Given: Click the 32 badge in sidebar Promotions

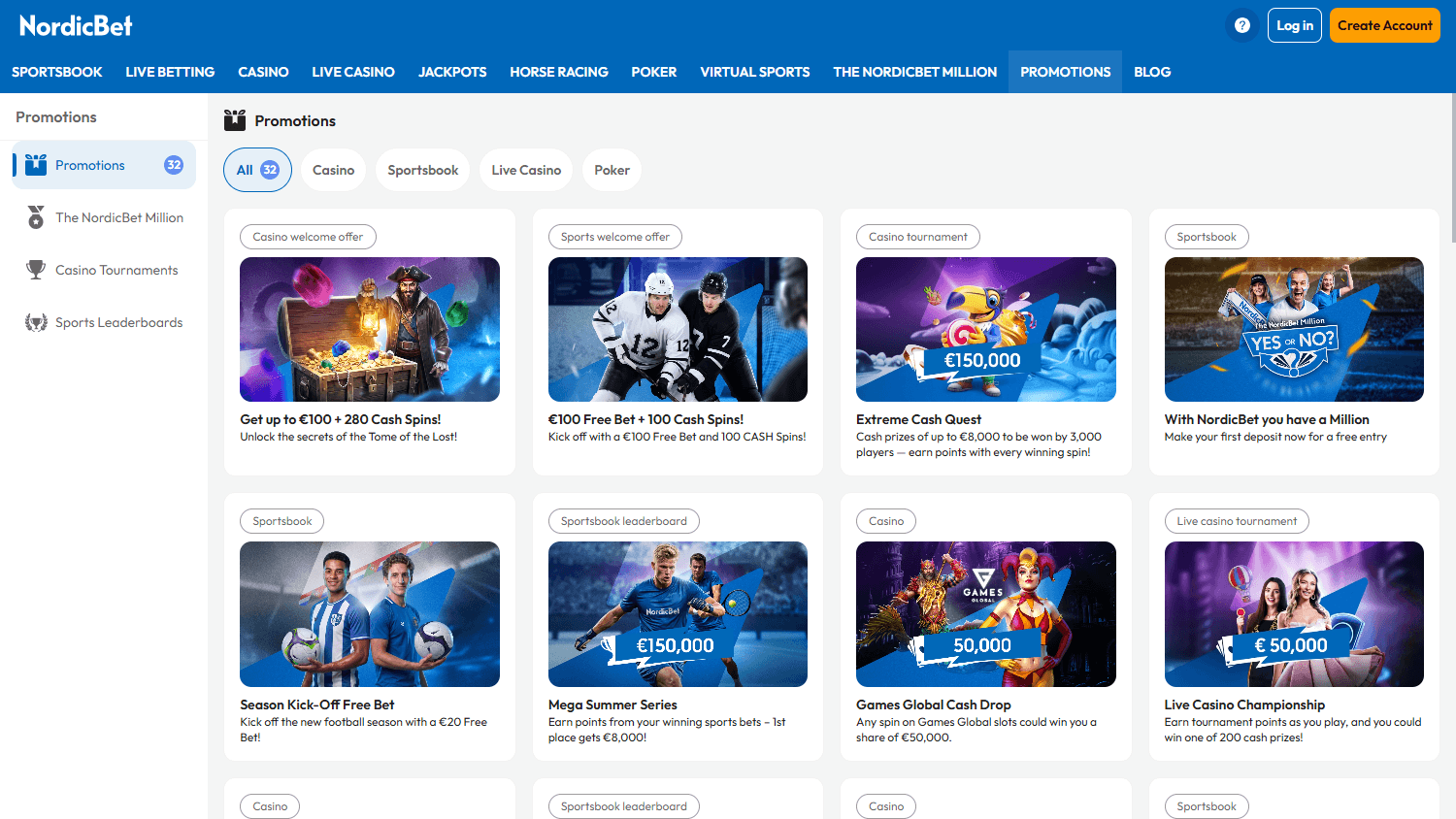Looking at the screenshot, I should tap(174, 165).
